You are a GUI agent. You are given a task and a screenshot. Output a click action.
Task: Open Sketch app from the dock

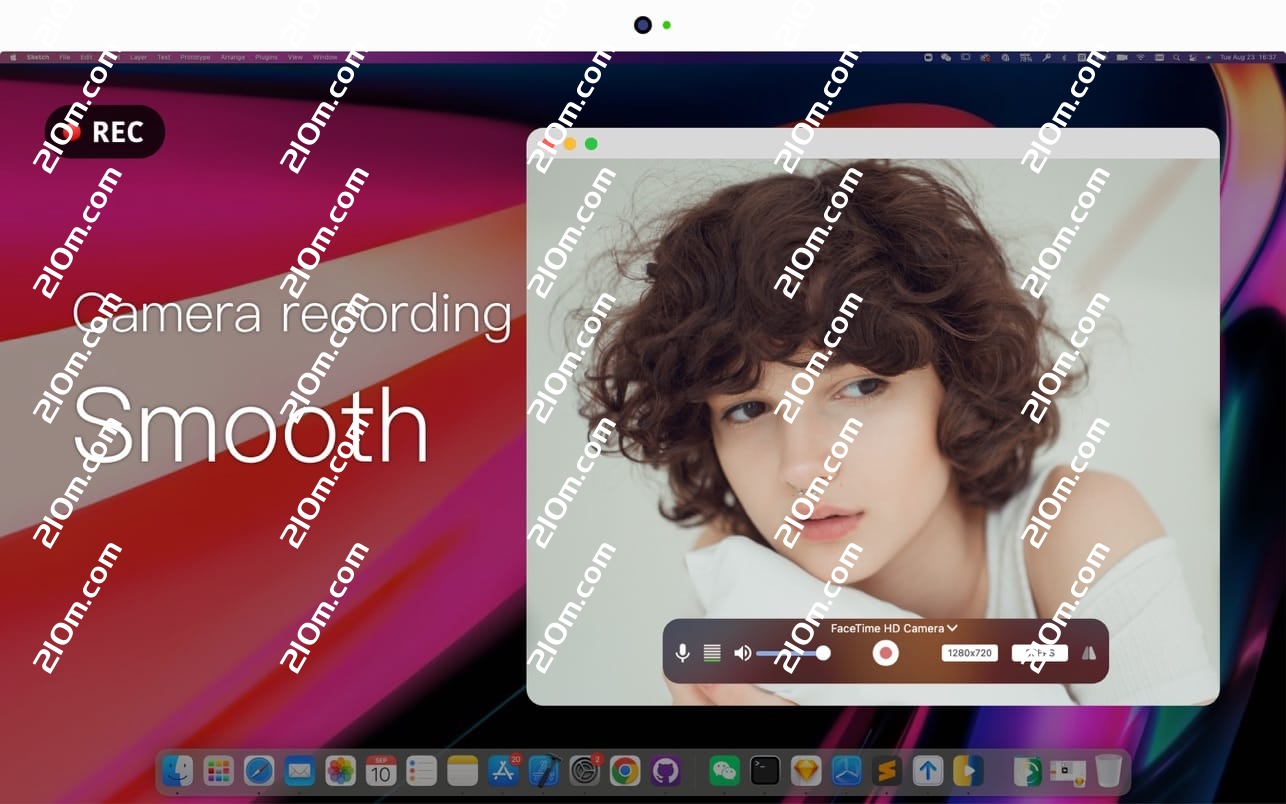(805, 770)
